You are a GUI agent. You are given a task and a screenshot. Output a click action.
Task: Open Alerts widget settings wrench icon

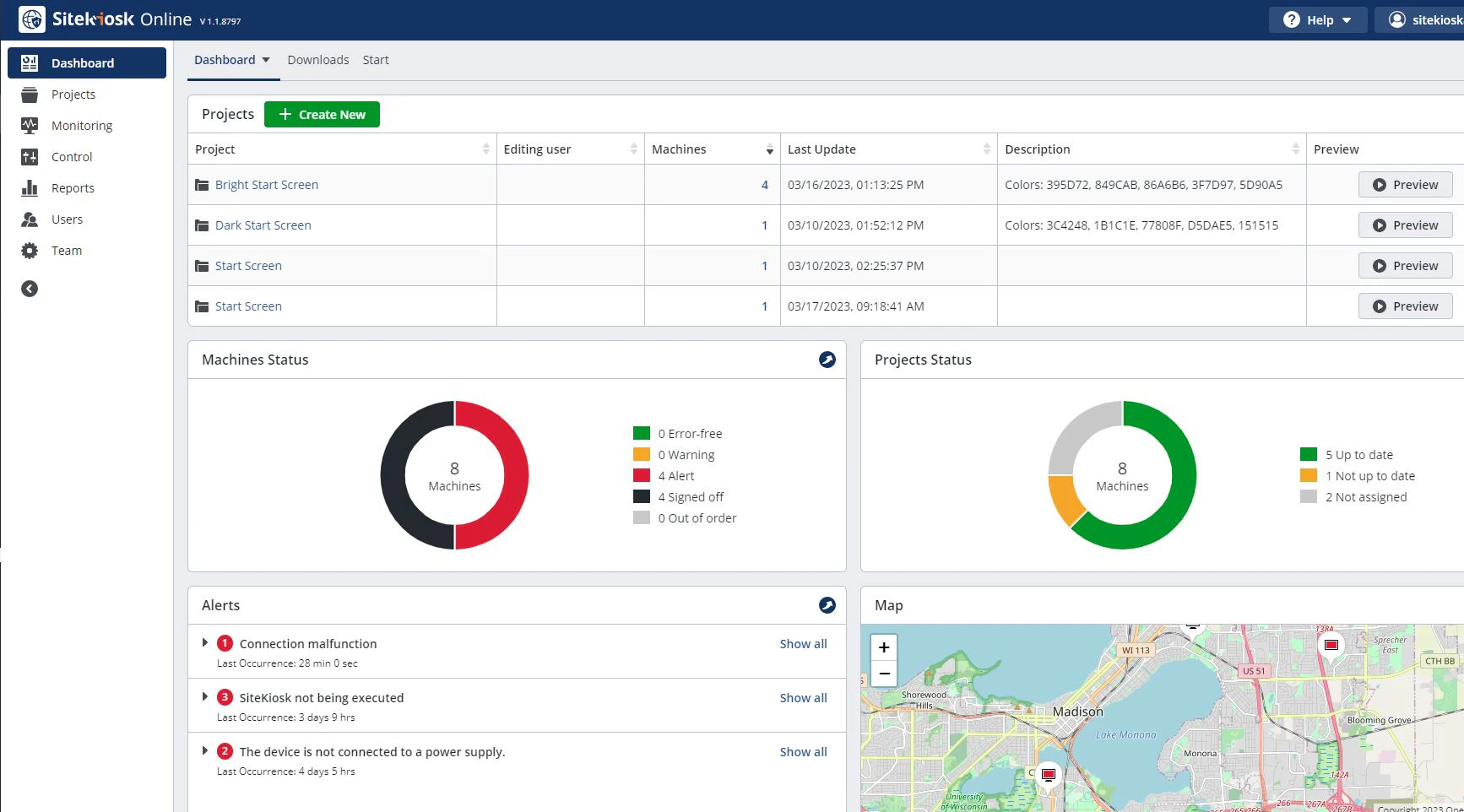pos(827,605)
